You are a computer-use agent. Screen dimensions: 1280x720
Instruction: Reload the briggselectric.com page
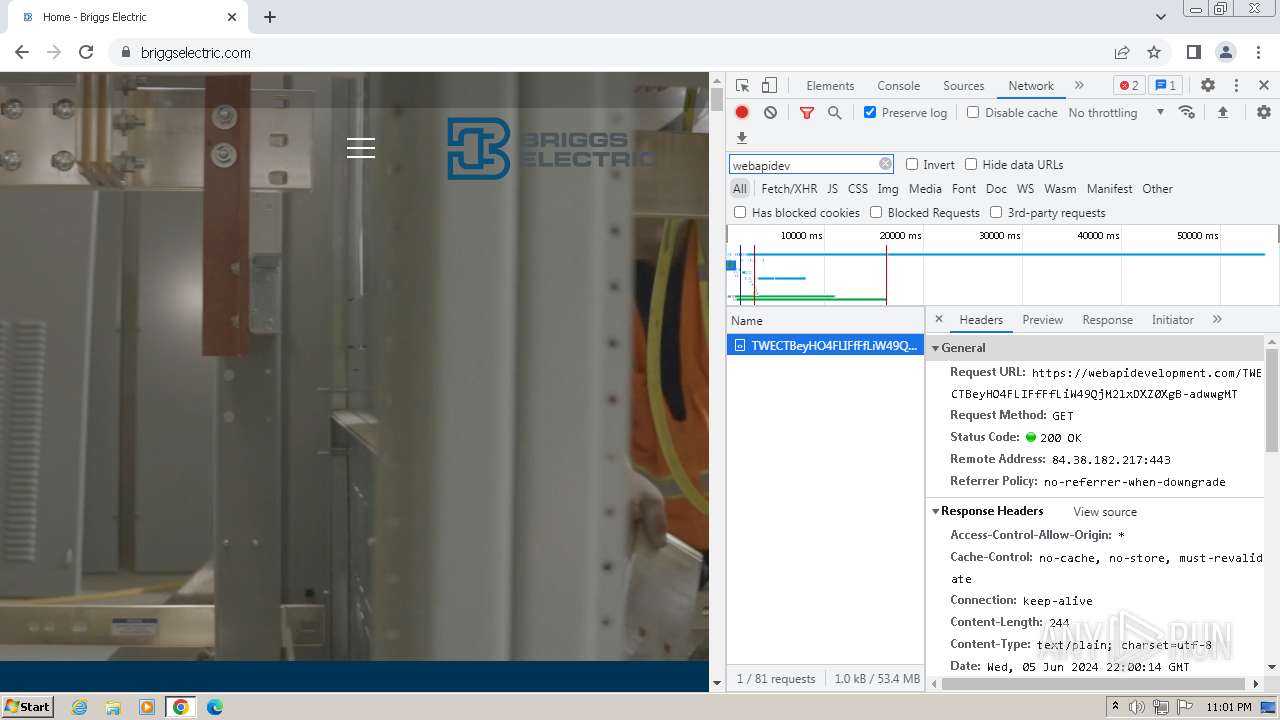point(86,52)
